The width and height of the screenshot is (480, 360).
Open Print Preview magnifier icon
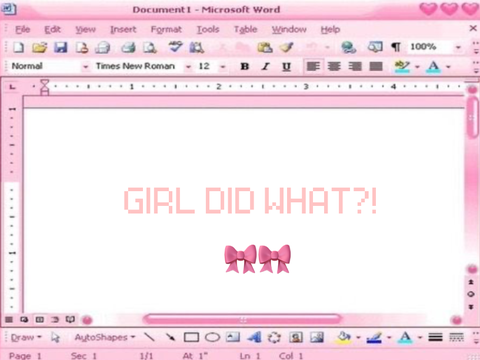[x=150, y=48]
